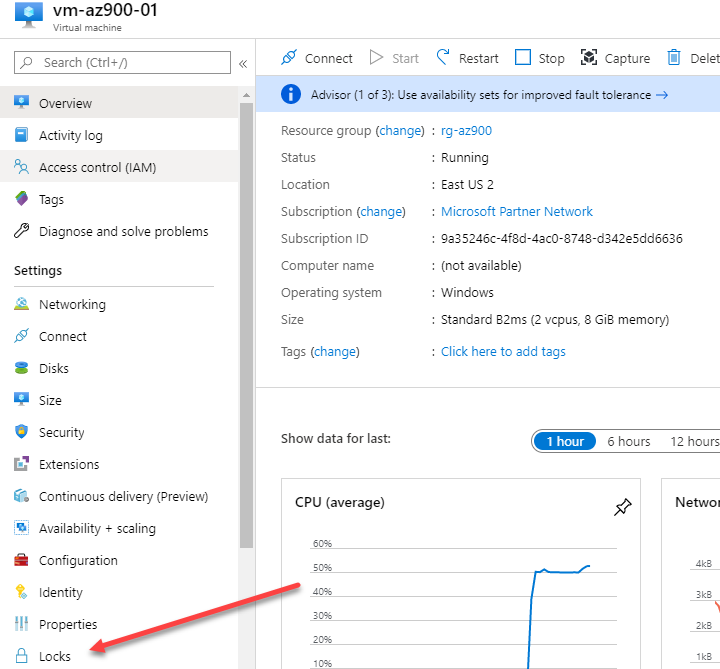This screenshot has width=720, height=669.
Task: Click the Click here to add tags link
Action: [503, 352]
